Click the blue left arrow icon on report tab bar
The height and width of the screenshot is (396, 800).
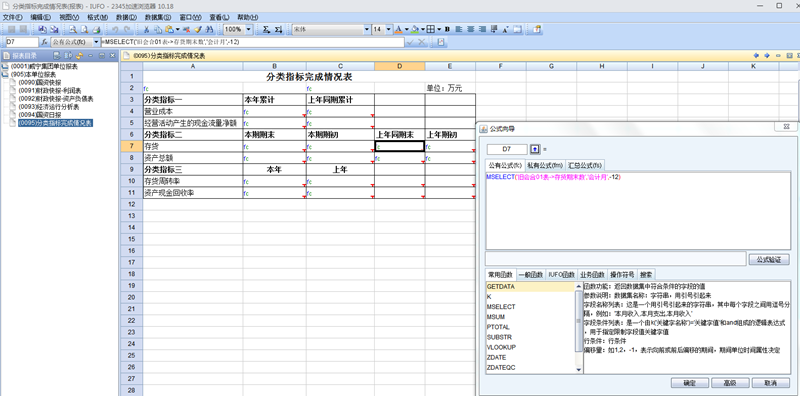(x=756, y=55)
